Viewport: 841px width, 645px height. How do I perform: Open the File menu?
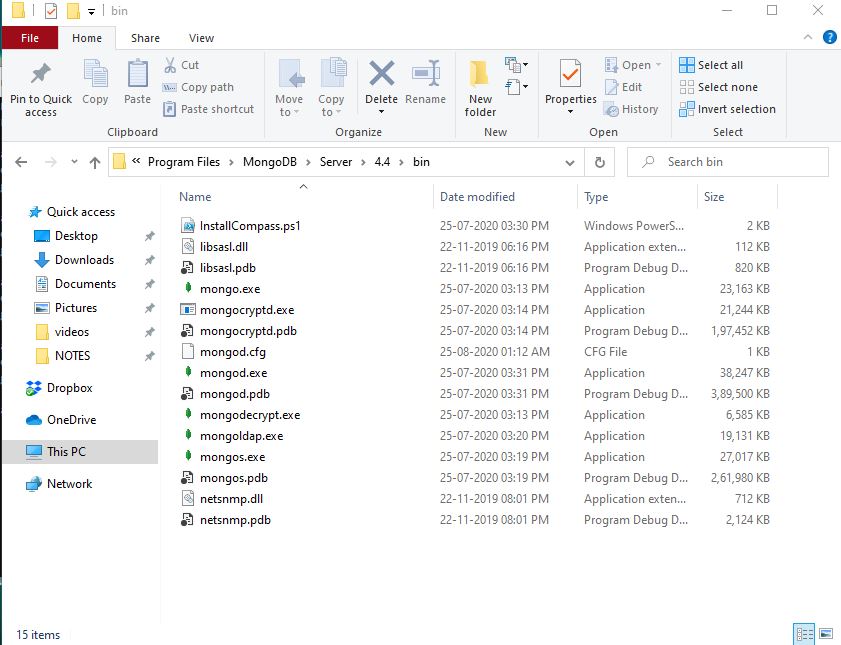(30, 38)
